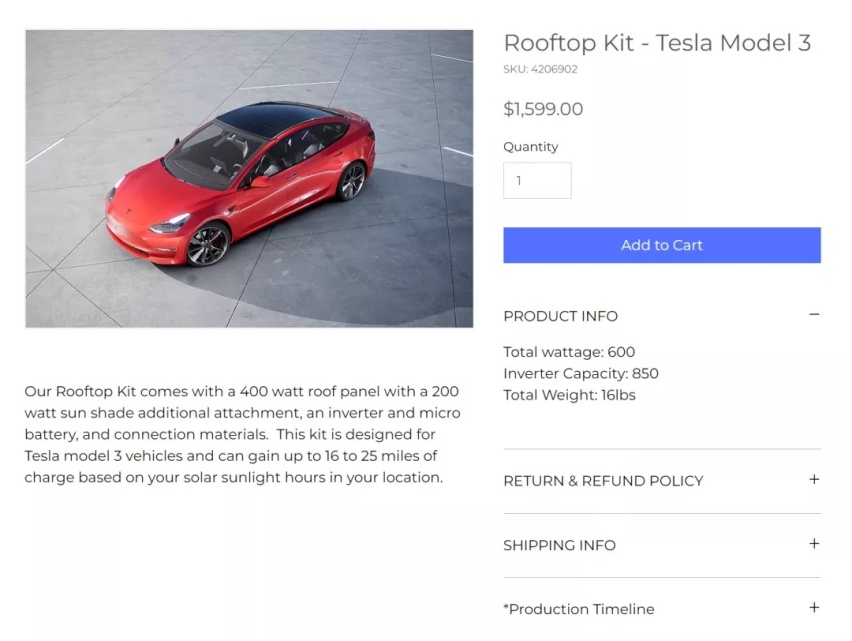Collapse the PRODUCT INFO section heading
This screenshot has height=641, width=852.
click(x=560, y=316)
